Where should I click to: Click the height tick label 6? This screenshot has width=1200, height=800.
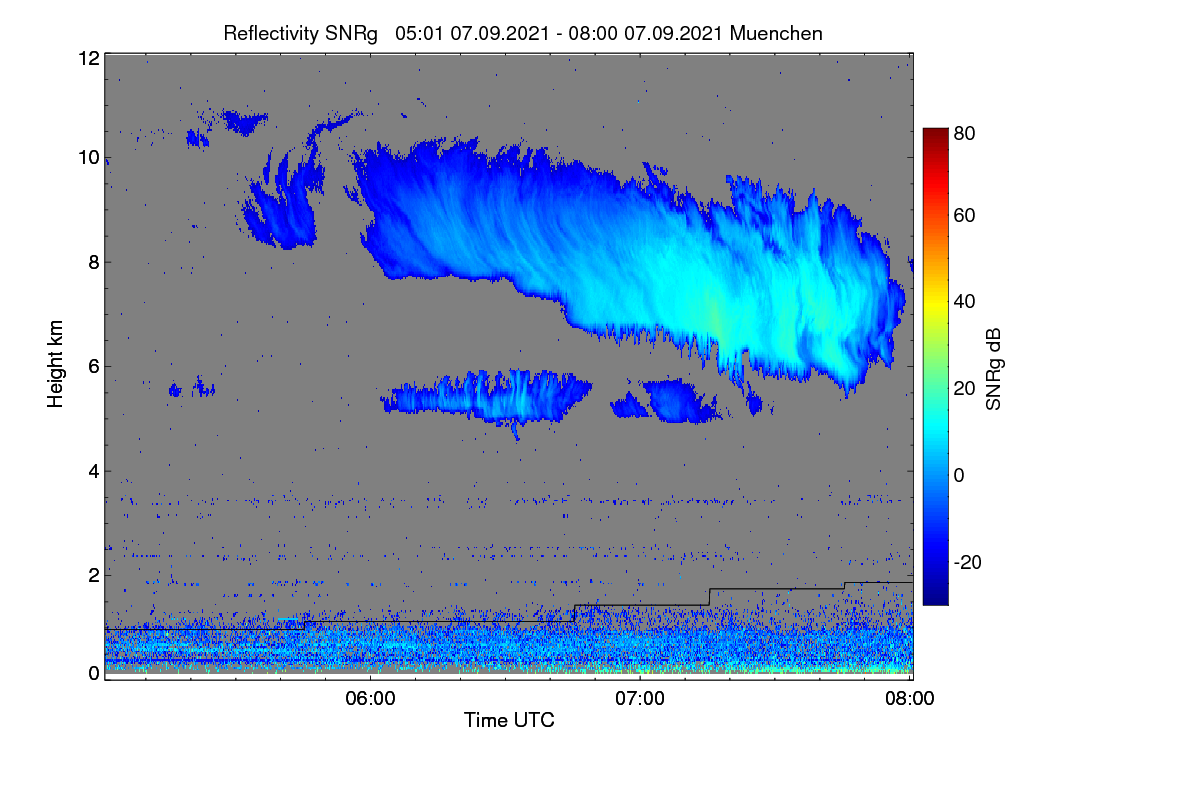[x=93, y=366]
